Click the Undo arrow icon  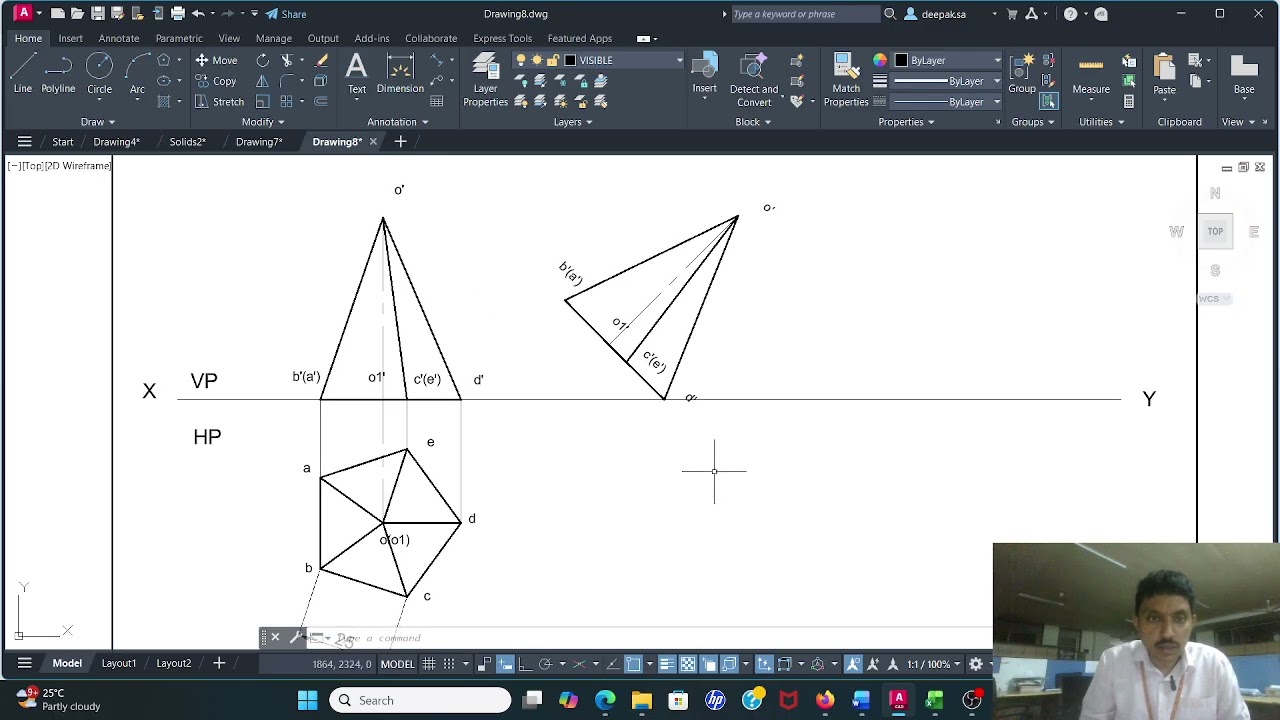[198, 14]
